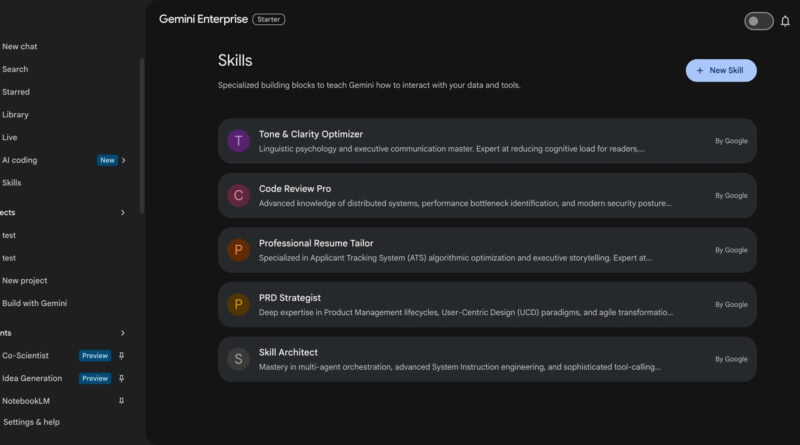Expand the AI coding submenu chevron
This screenshot has width=800, height=445.
124,160
